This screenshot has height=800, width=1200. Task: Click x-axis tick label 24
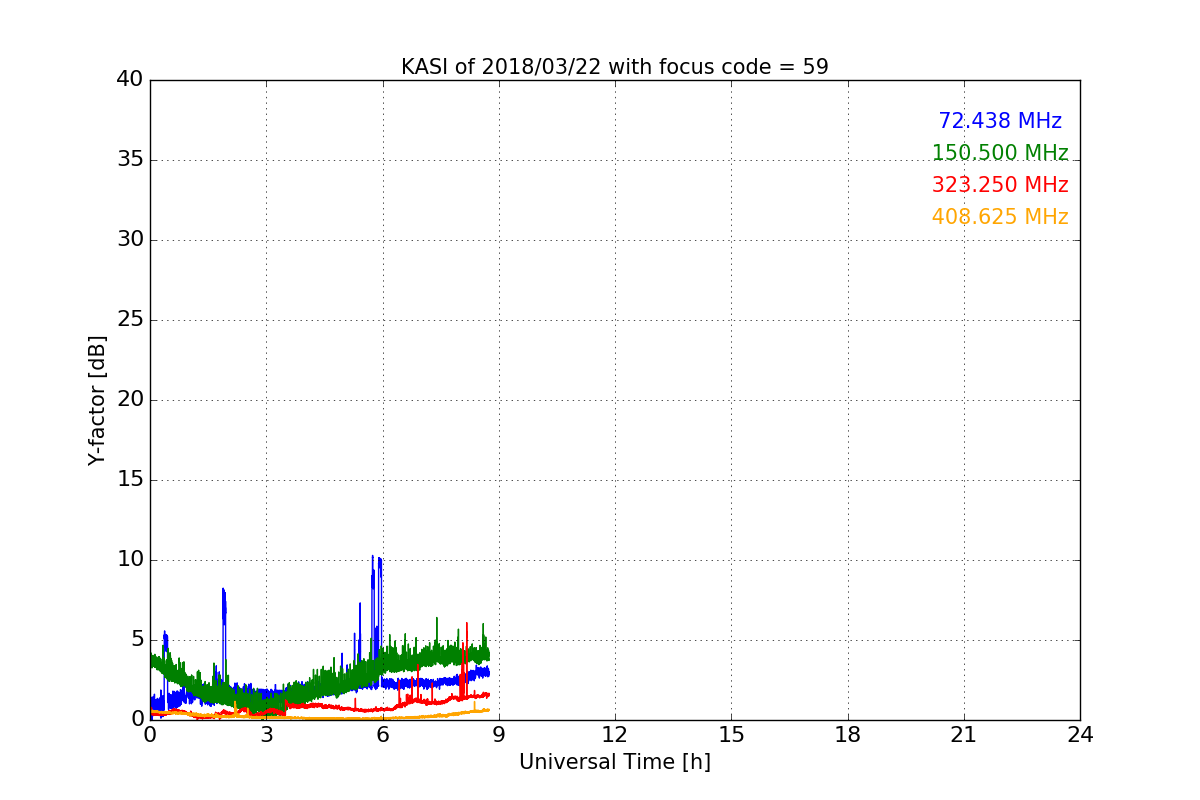(1080, 735)
